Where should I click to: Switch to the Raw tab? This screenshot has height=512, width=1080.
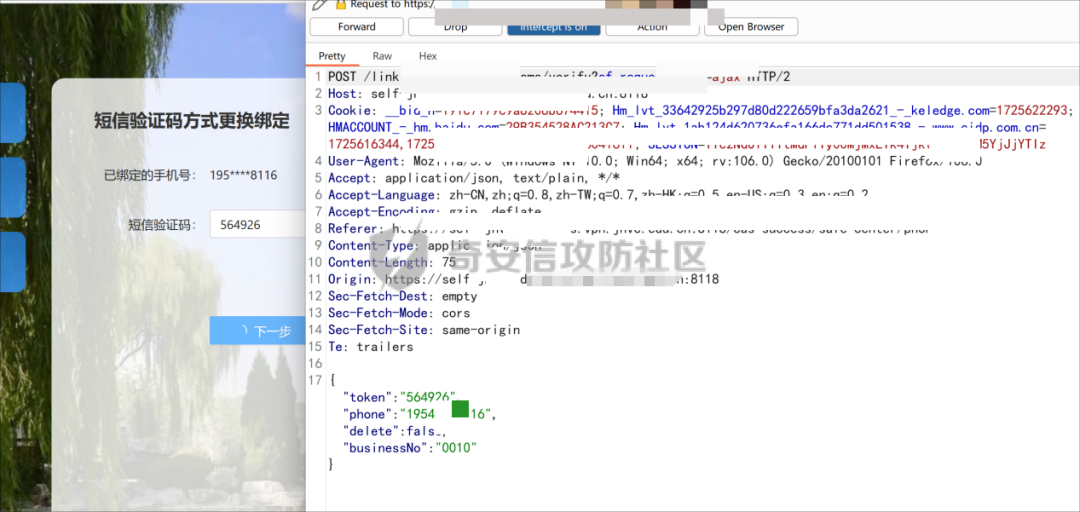point(382,56)
